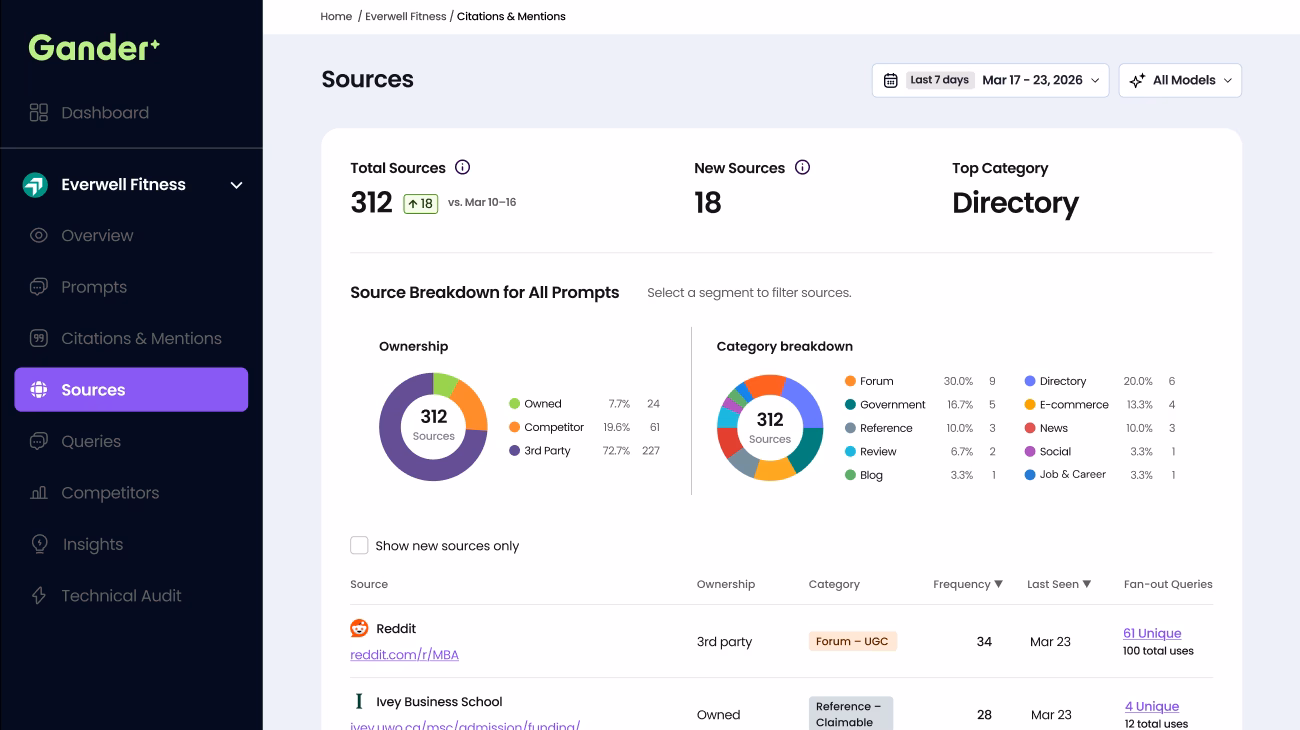Click the Total Sources info icon
This screenshot has width=1300, height=730.
462,168
